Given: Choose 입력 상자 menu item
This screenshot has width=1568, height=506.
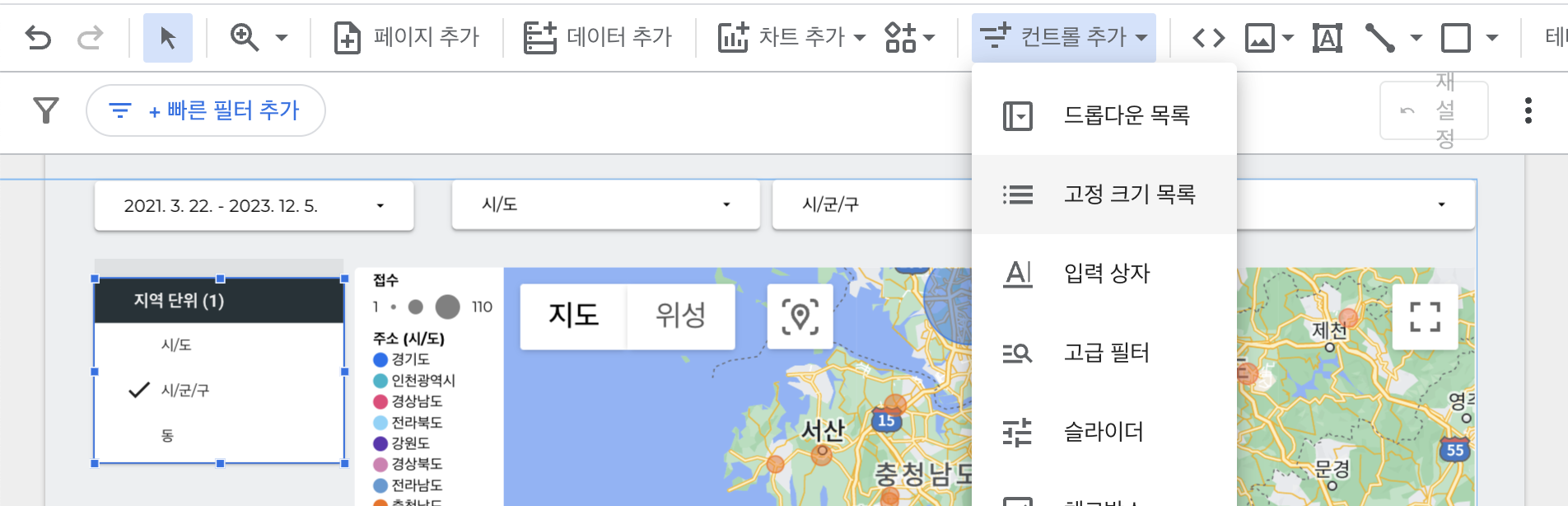Looking at the screenshot, I should tap(1104, 274).
